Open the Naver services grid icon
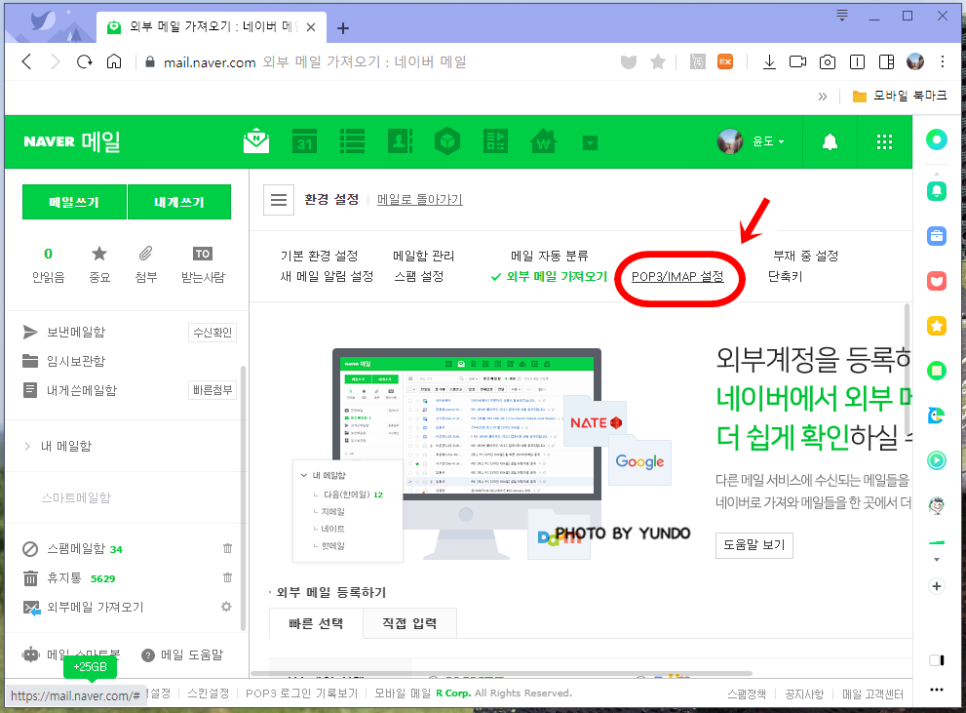 click(885, 142)
